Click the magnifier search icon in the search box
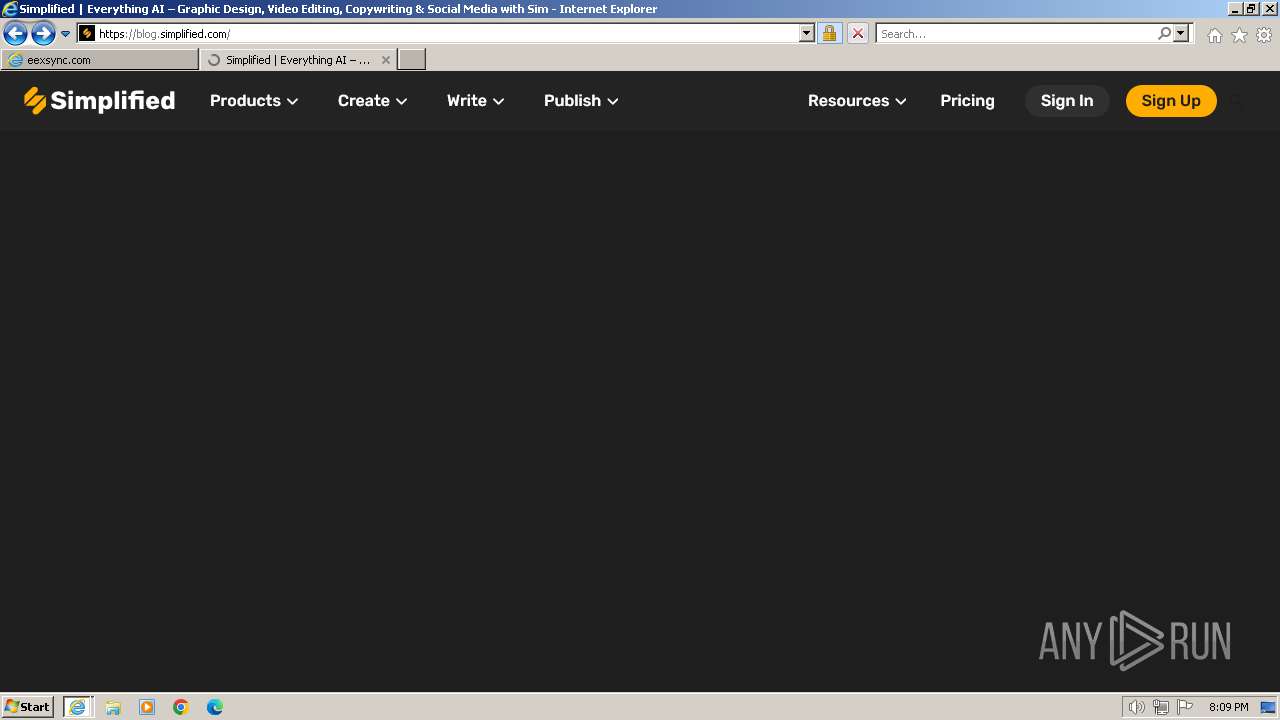 1164,34
